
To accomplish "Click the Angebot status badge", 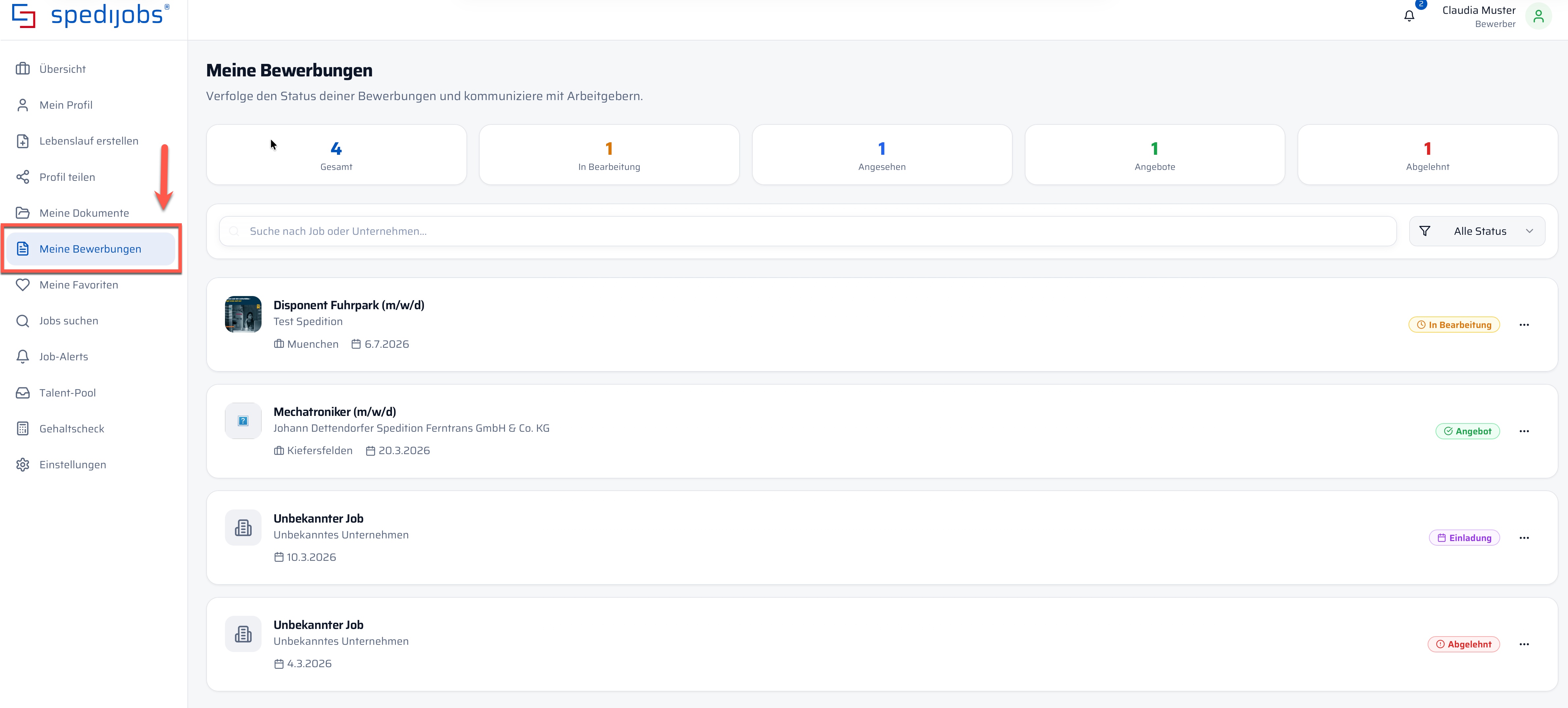I will tap(1468, 431).
